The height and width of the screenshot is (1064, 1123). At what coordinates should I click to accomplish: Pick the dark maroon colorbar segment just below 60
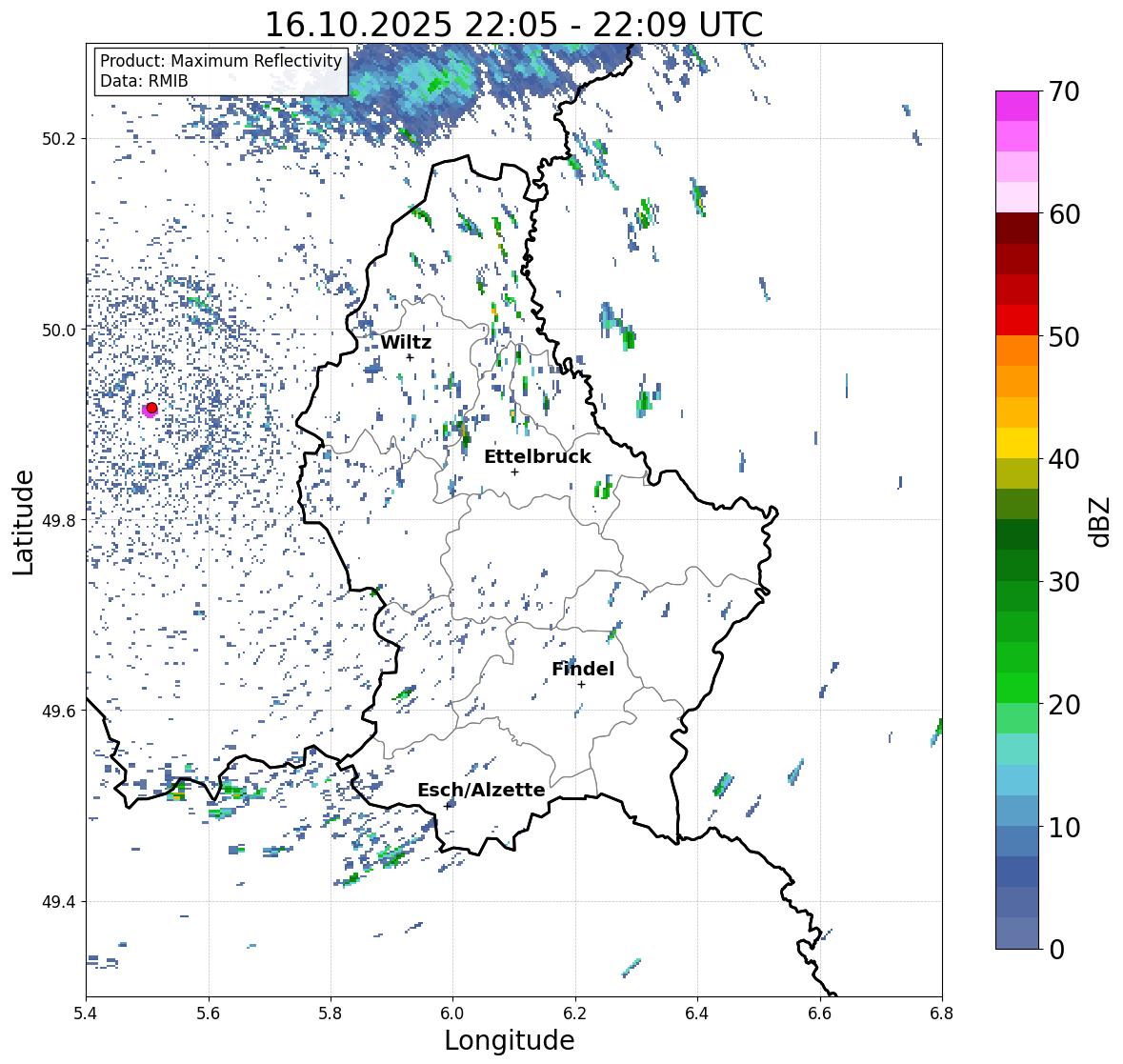coord(1017,229)
